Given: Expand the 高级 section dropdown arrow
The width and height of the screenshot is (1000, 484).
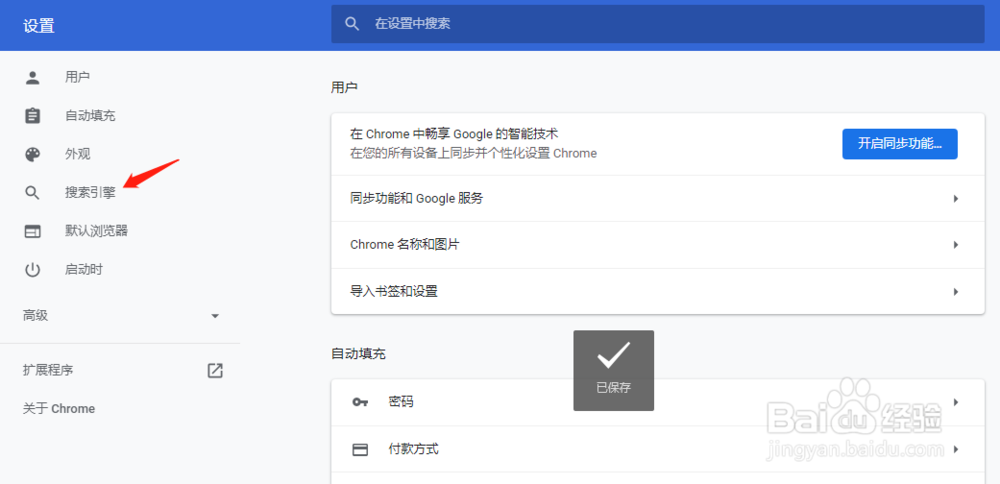Looking at the screenshot, I should [x=216, y=316].
